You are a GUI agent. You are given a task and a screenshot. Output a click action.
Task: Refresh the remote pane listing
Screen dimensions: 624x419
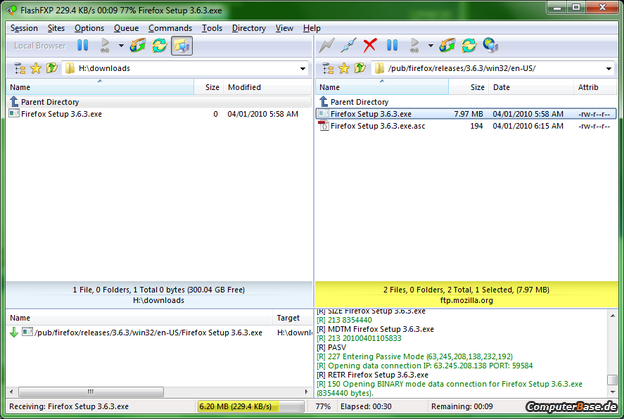(x=469, y=45)
